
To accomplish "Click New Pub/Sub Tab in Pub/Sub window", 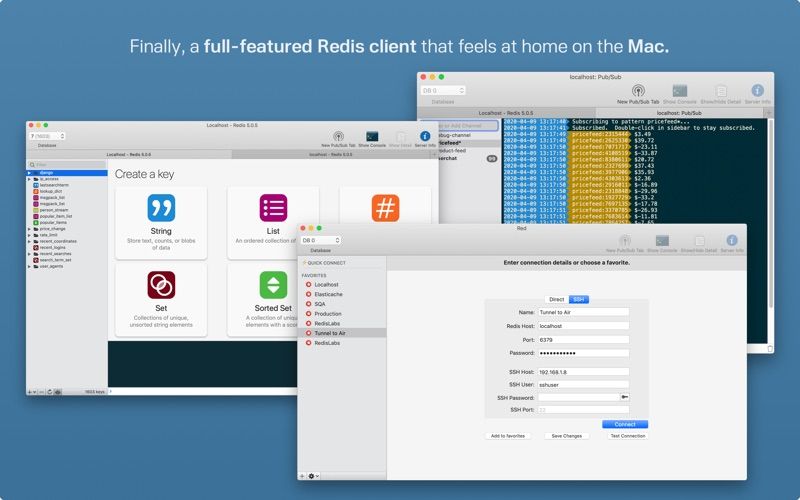I will (638, 94).
